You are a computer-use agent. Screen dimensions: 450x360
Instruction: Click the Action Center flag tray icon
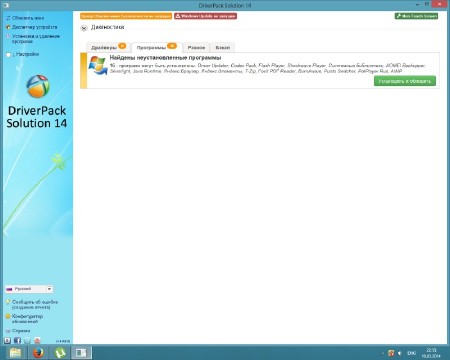pos(391,353)
